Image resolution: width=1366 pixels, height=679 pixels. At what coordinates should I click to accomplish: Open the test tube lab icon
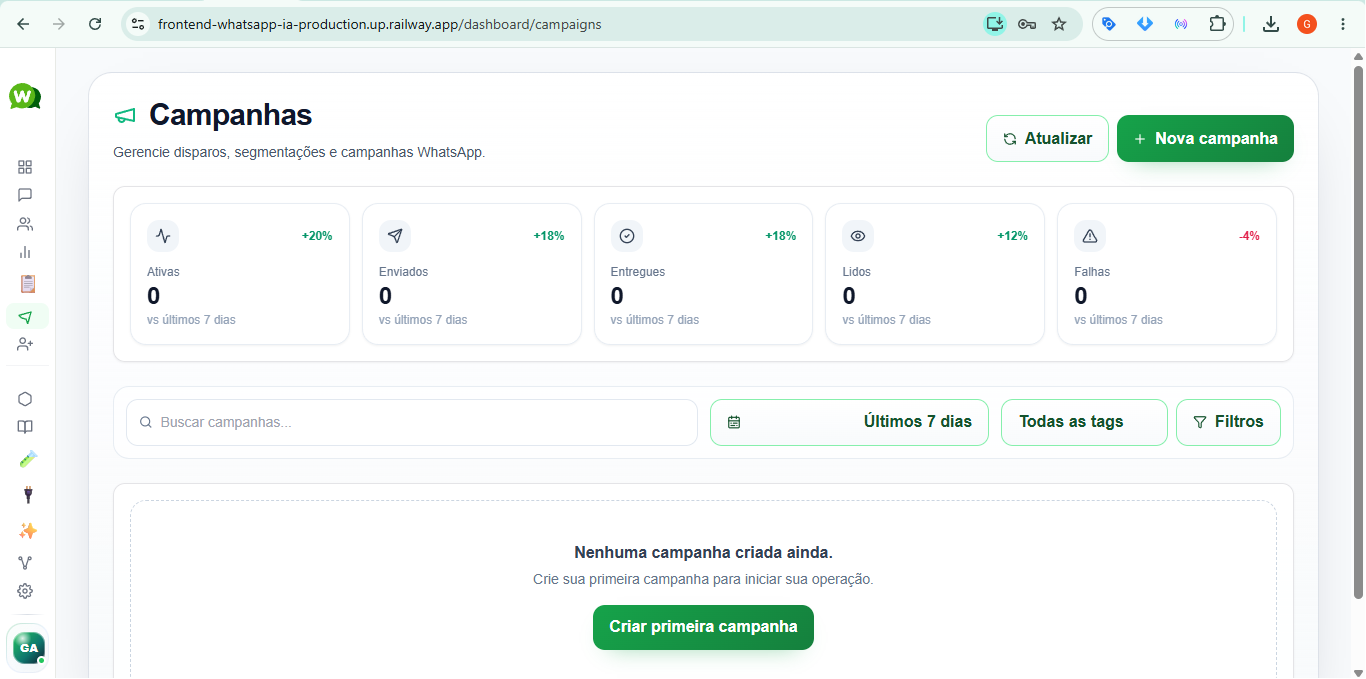27,459
